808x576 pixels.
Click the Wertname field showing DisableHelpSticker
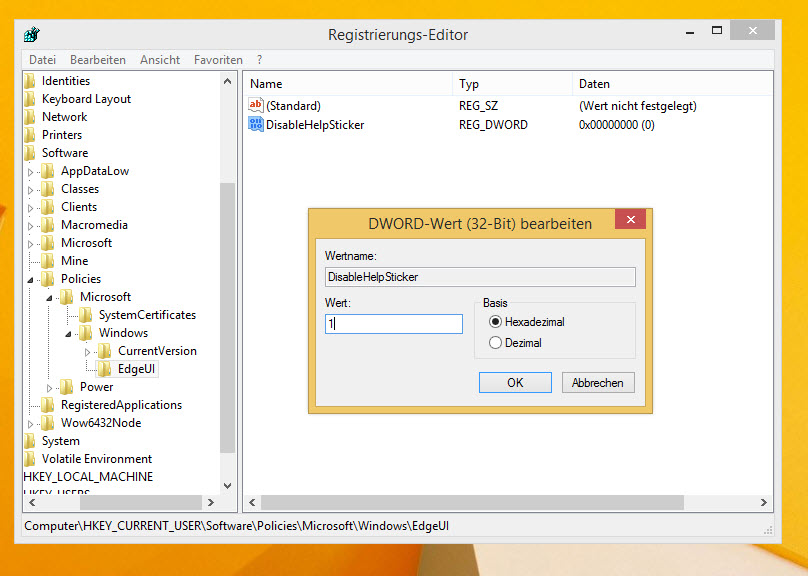[x=480, y=277]
